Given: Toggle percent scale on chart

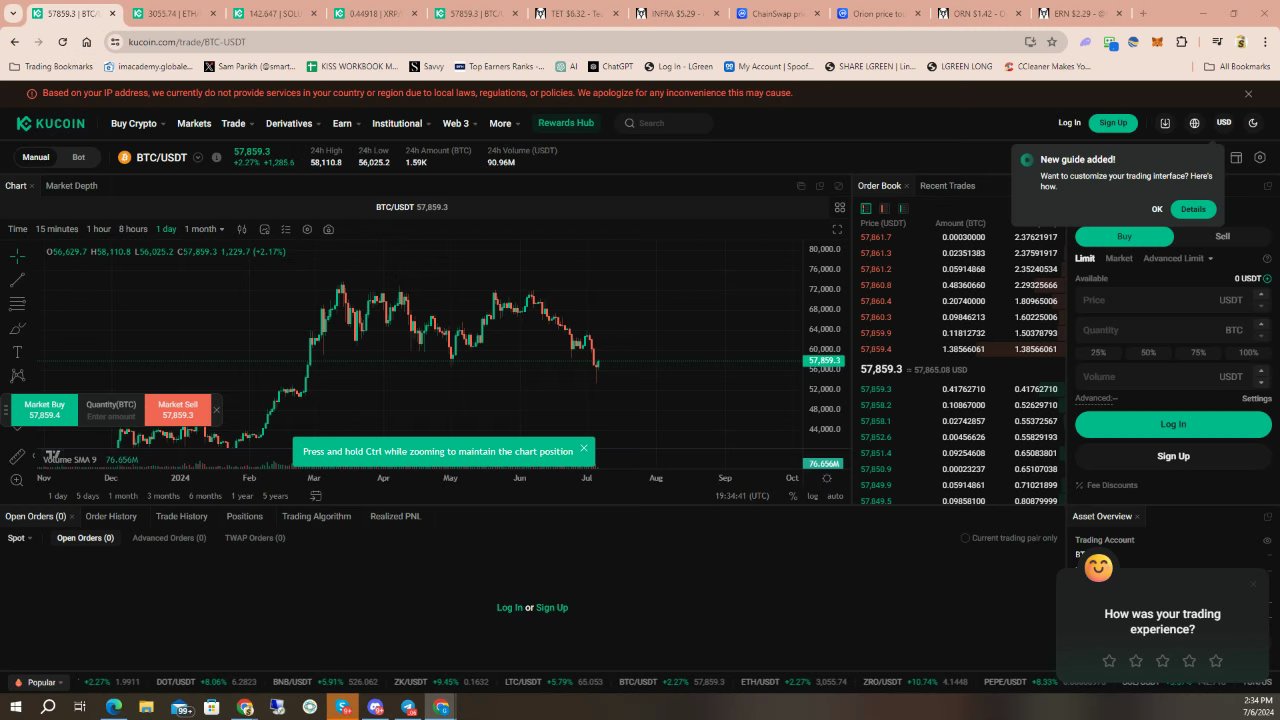Looking at the screenshot, I should point(793,496).
